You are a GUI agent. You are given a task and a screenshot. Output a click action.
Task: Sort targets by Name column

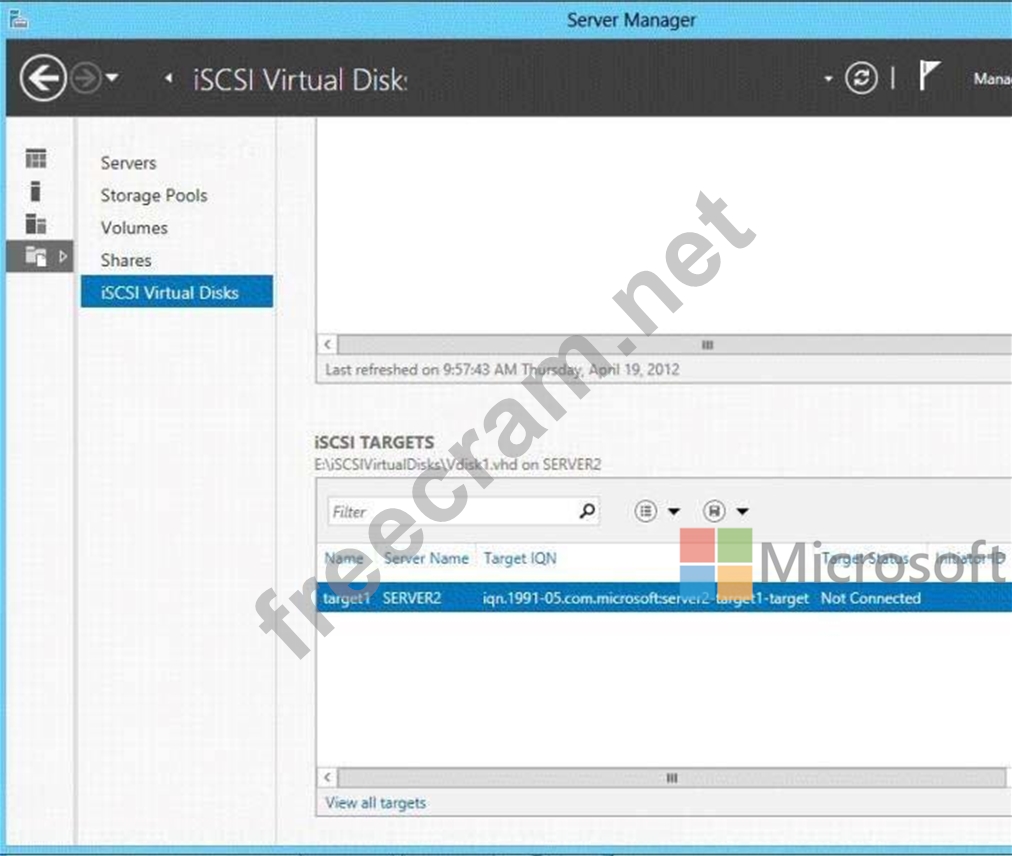coord(344,558)
